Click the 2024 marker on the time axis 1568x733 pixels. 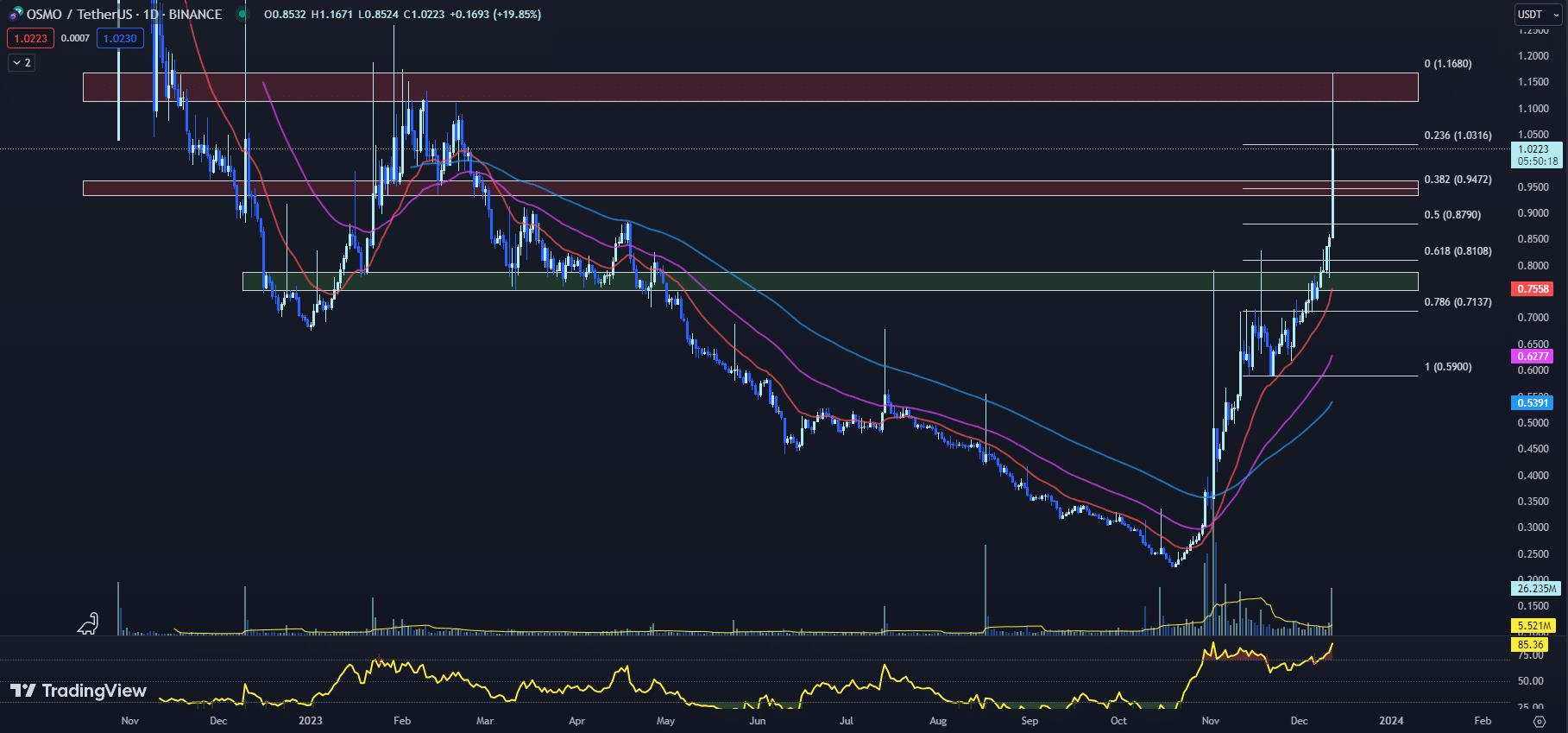(1391, 720)
